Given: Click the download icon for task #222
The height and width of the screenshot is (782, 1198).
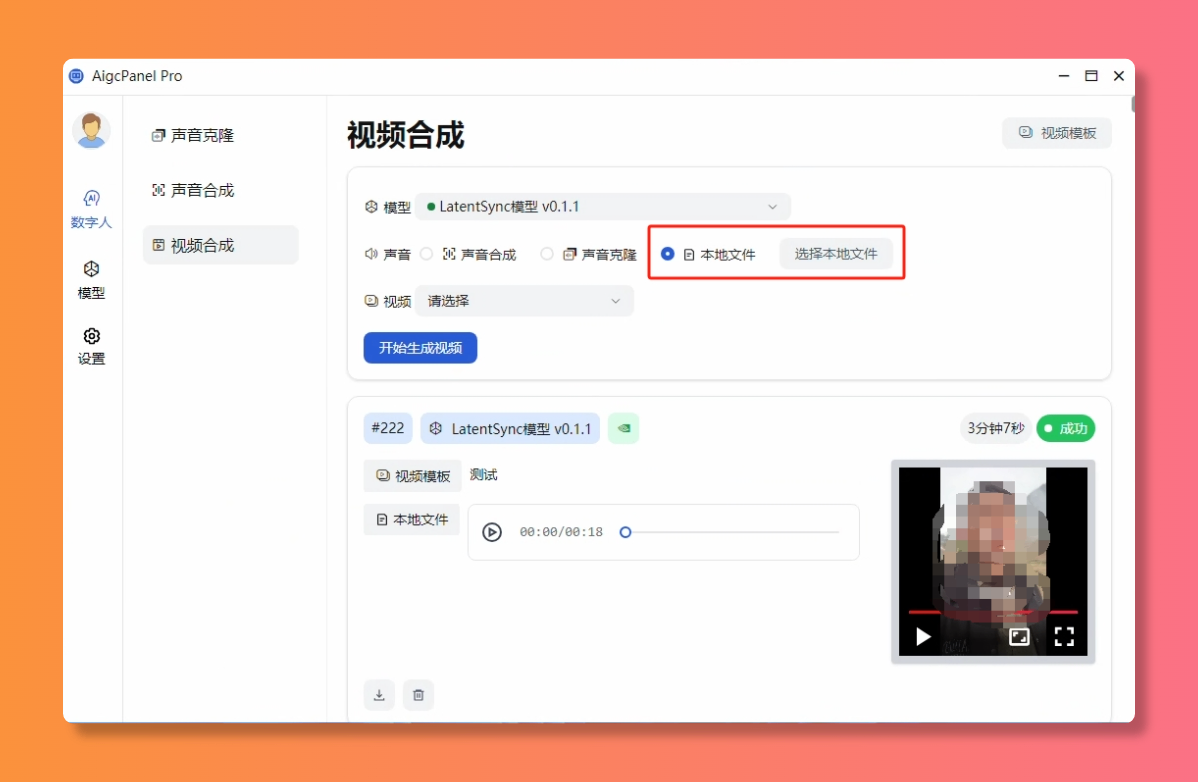Looking at the screenshot, I should [x=379, y=695].
